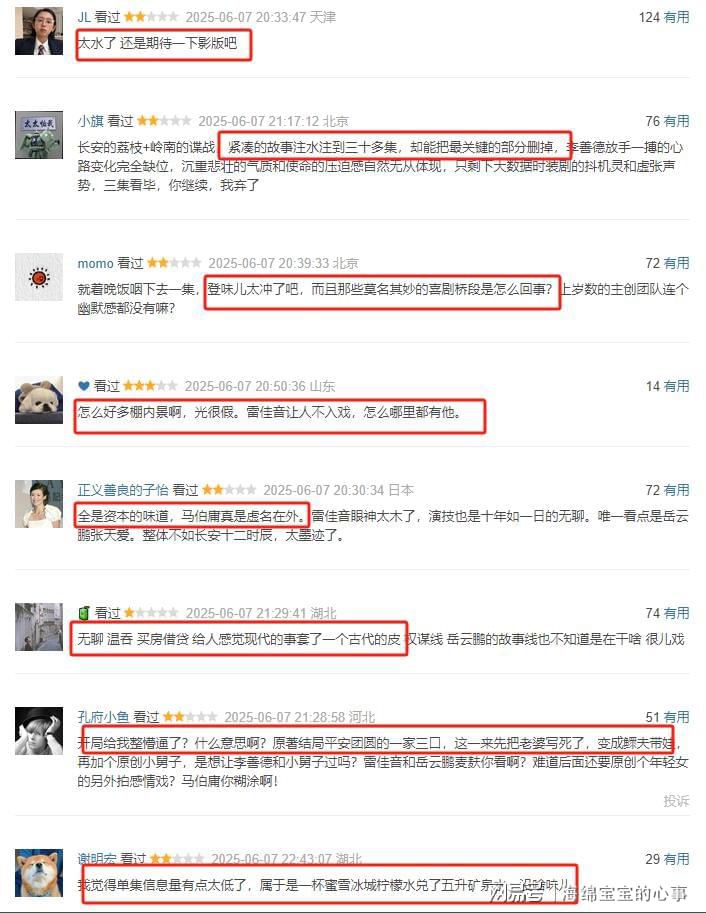Click the blue heart username icon
This screenshot has height=913, width=706.
tap(83, 385)
